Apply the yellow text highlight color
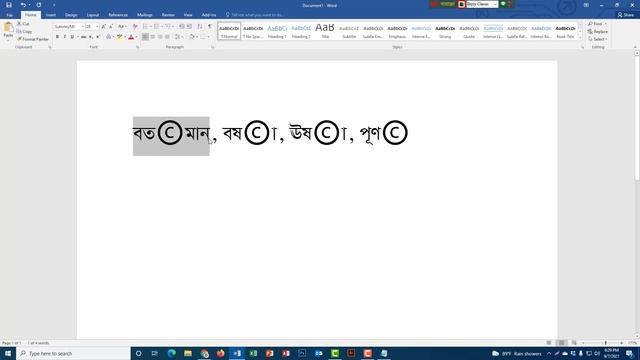This screenshot has height=360, width=640. tap(119, 37)
